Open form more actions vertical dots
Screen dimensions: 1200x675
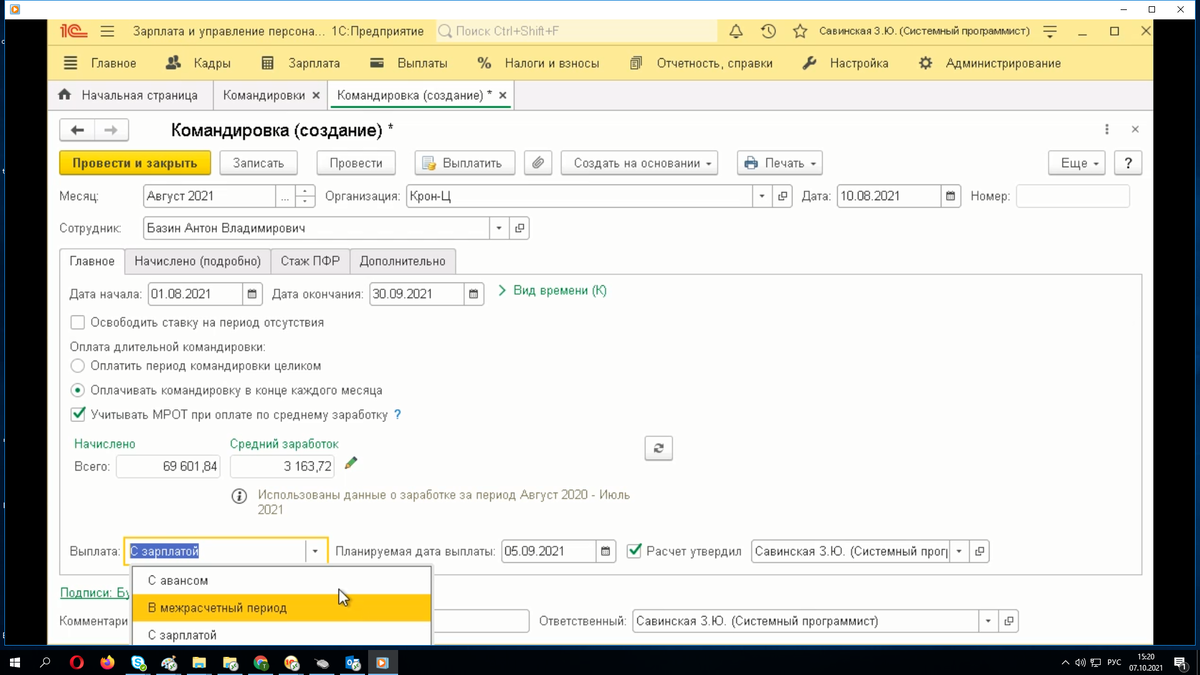click(1107, 130)
